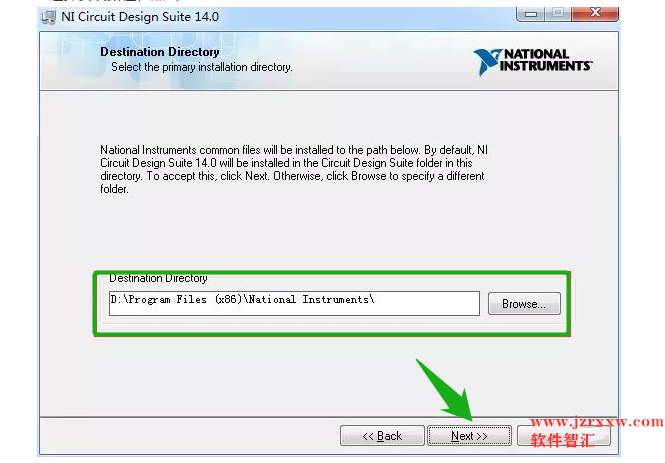Open the Browse... folder chooser

coord(524,304)
